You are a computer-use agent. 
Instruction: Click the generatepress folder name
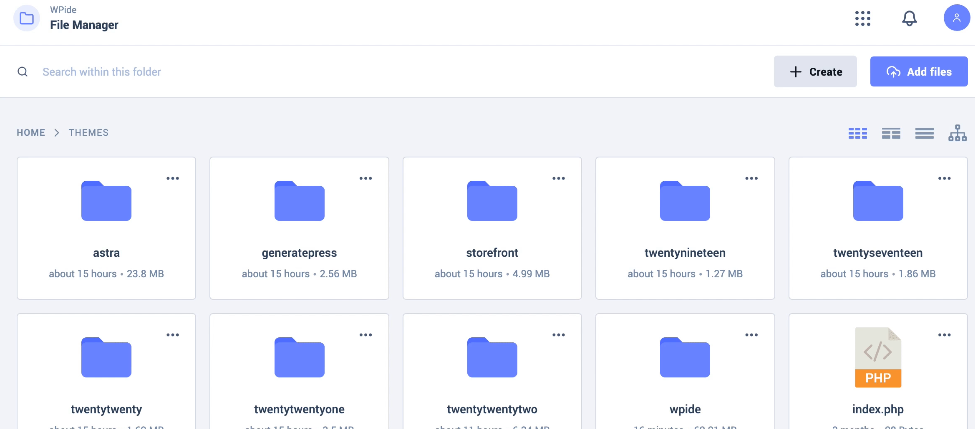tap(299, 253)
